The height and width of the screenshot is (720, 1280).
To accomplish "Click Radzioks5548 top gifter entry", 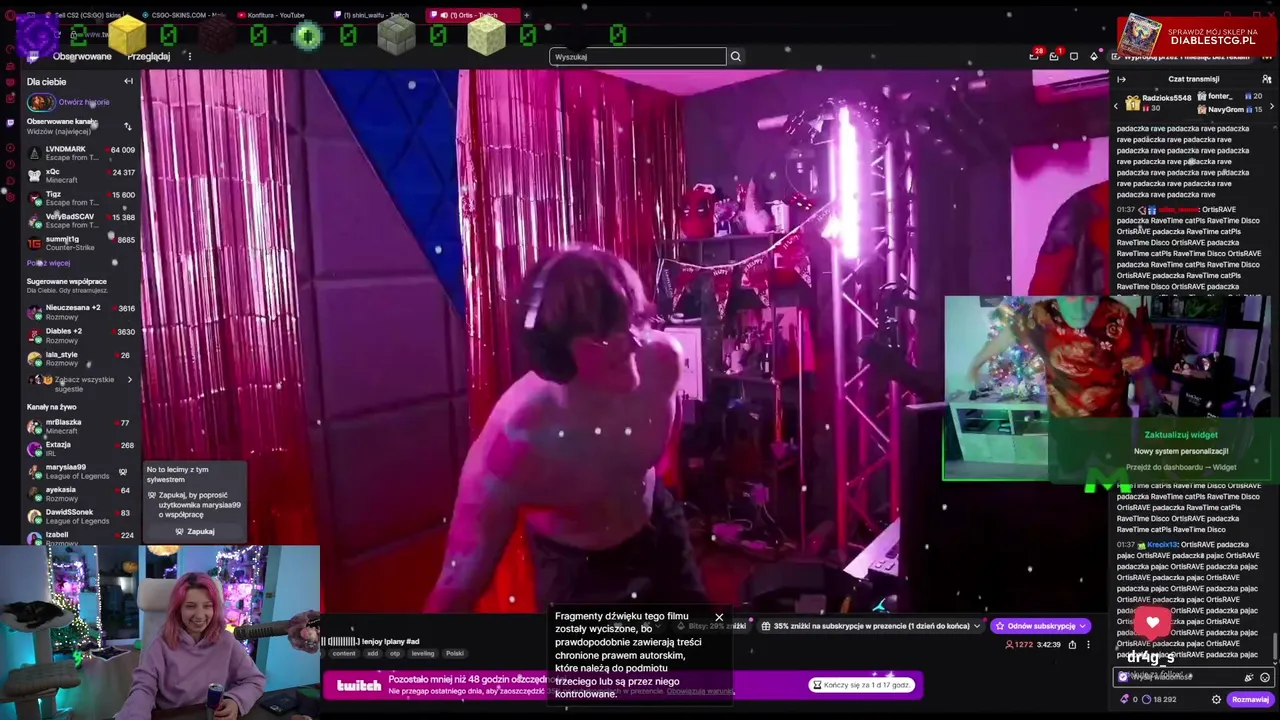I will tap(1158, 103).
